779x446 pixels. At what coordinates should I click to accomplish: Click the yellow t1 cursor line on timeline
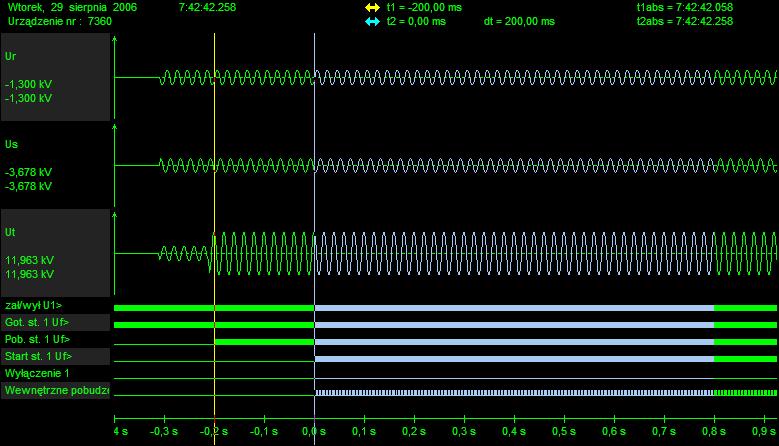pos(215,238)
